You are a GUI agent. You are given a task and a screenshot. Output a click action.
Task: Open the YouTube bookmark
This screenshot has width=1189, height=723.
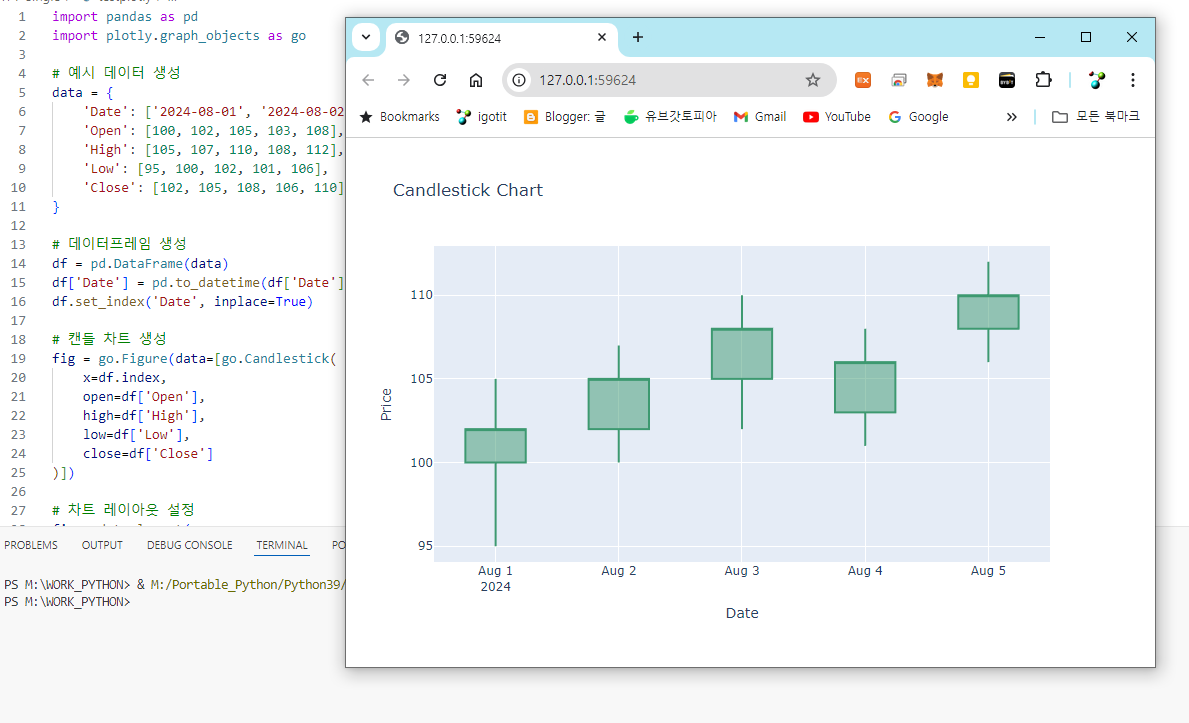836,117
